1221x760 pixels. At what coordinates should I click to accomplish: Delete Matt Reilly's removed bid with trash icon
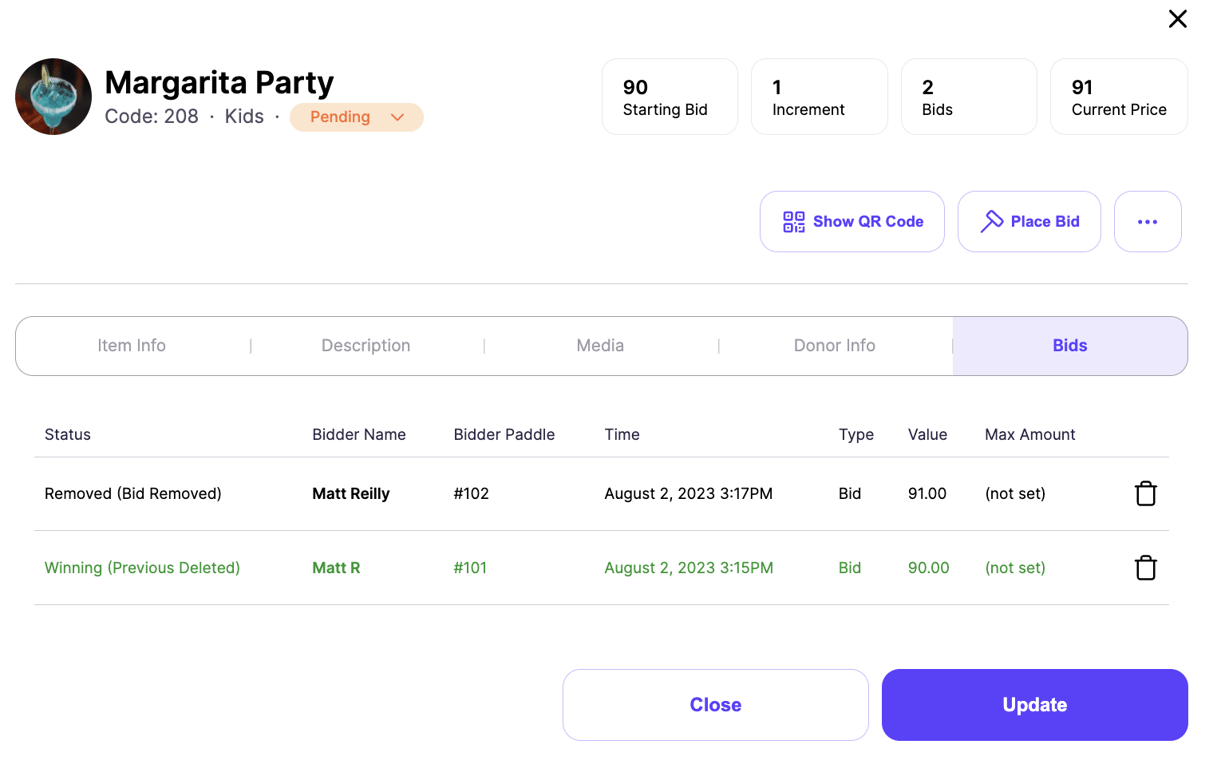coord(1145,493)
